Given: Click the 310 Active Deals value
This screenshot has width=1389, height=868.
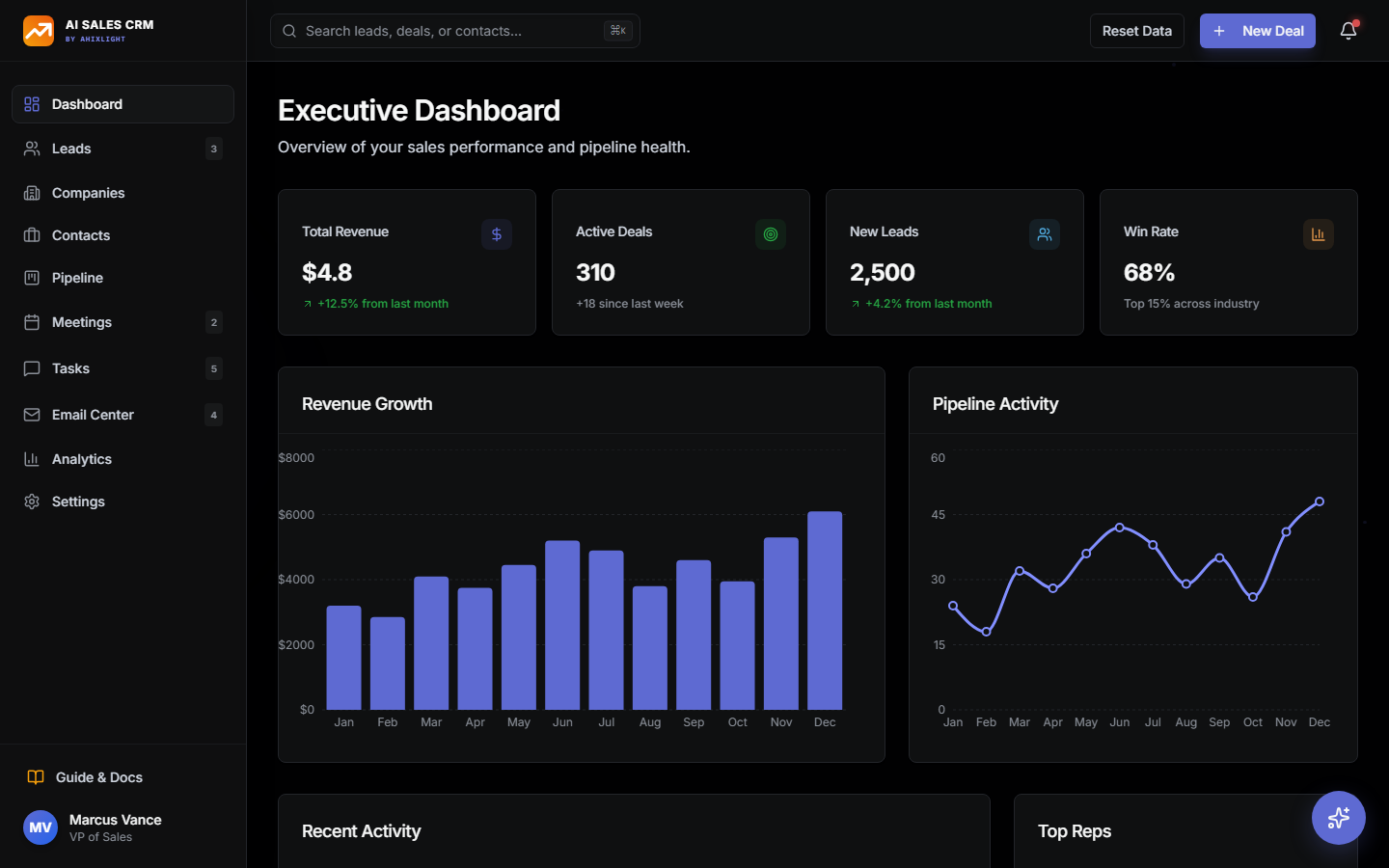Looking at the screenshot, I should 595,273.
